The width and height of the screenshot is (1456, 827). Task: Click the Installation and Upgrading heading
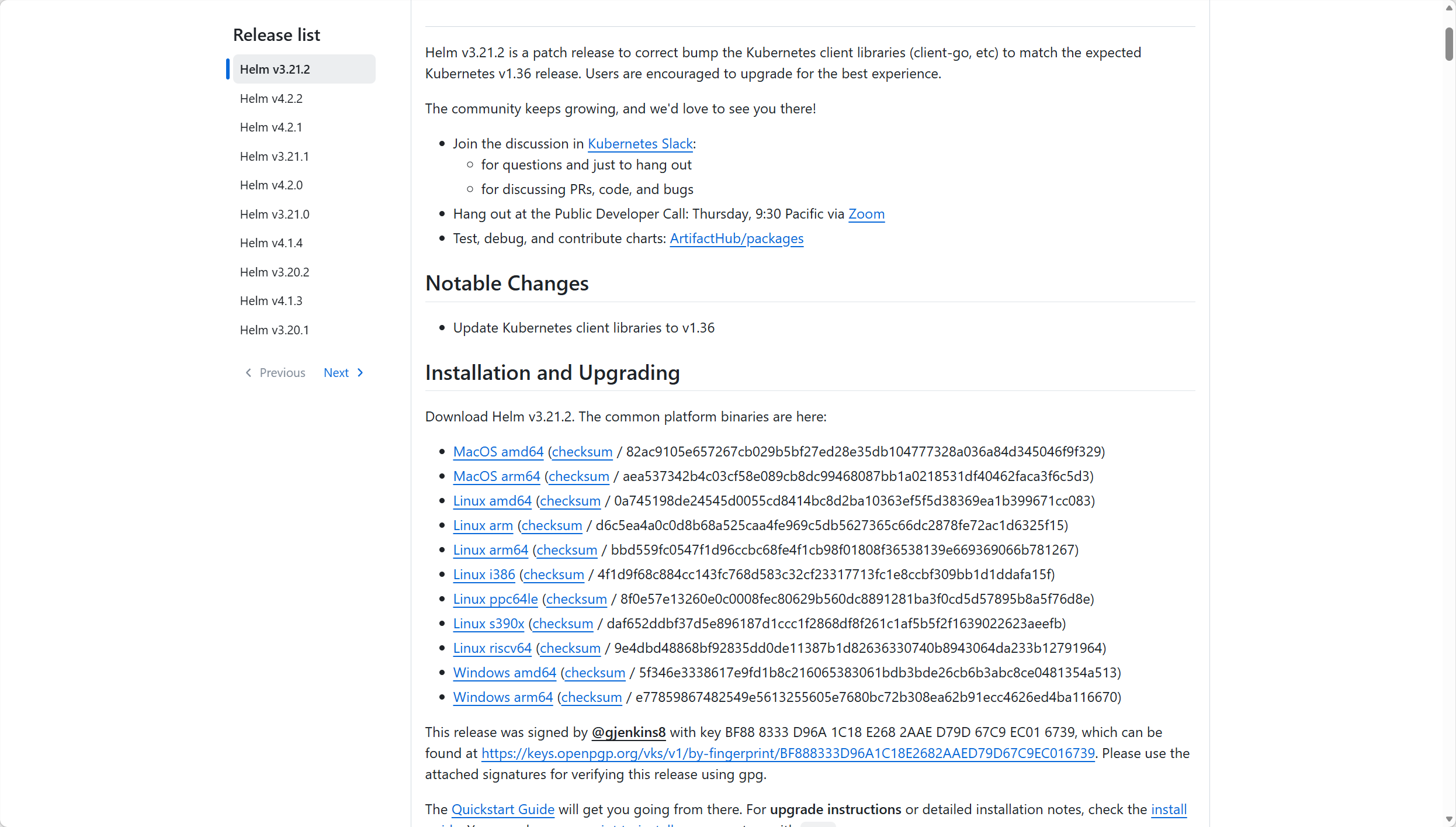pos(553,372)
